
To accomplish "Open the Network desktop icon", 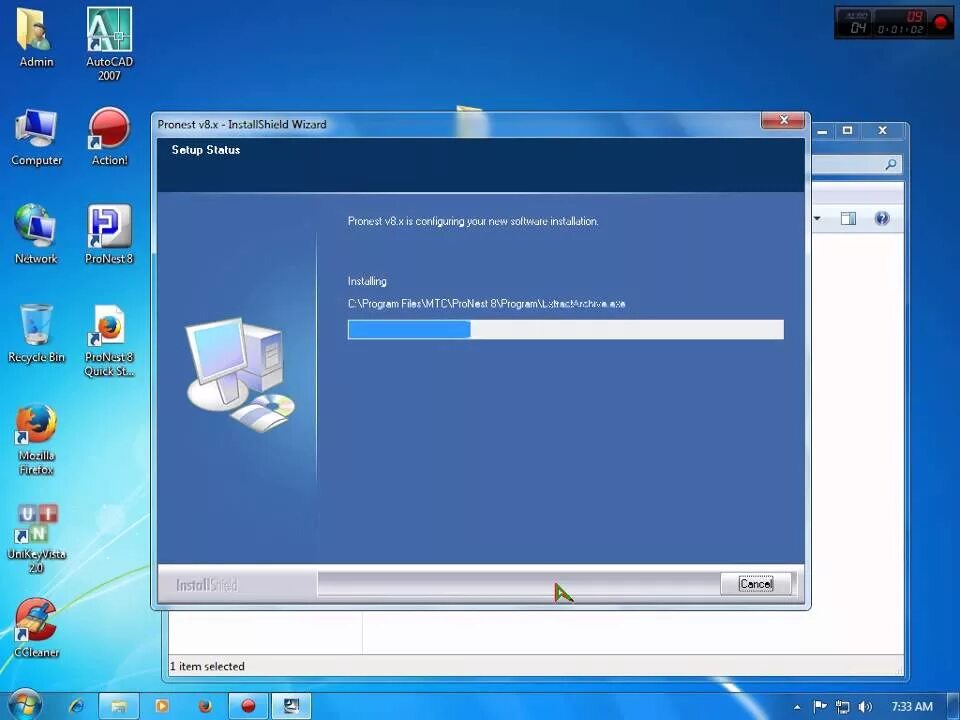I will pos(36,234).
